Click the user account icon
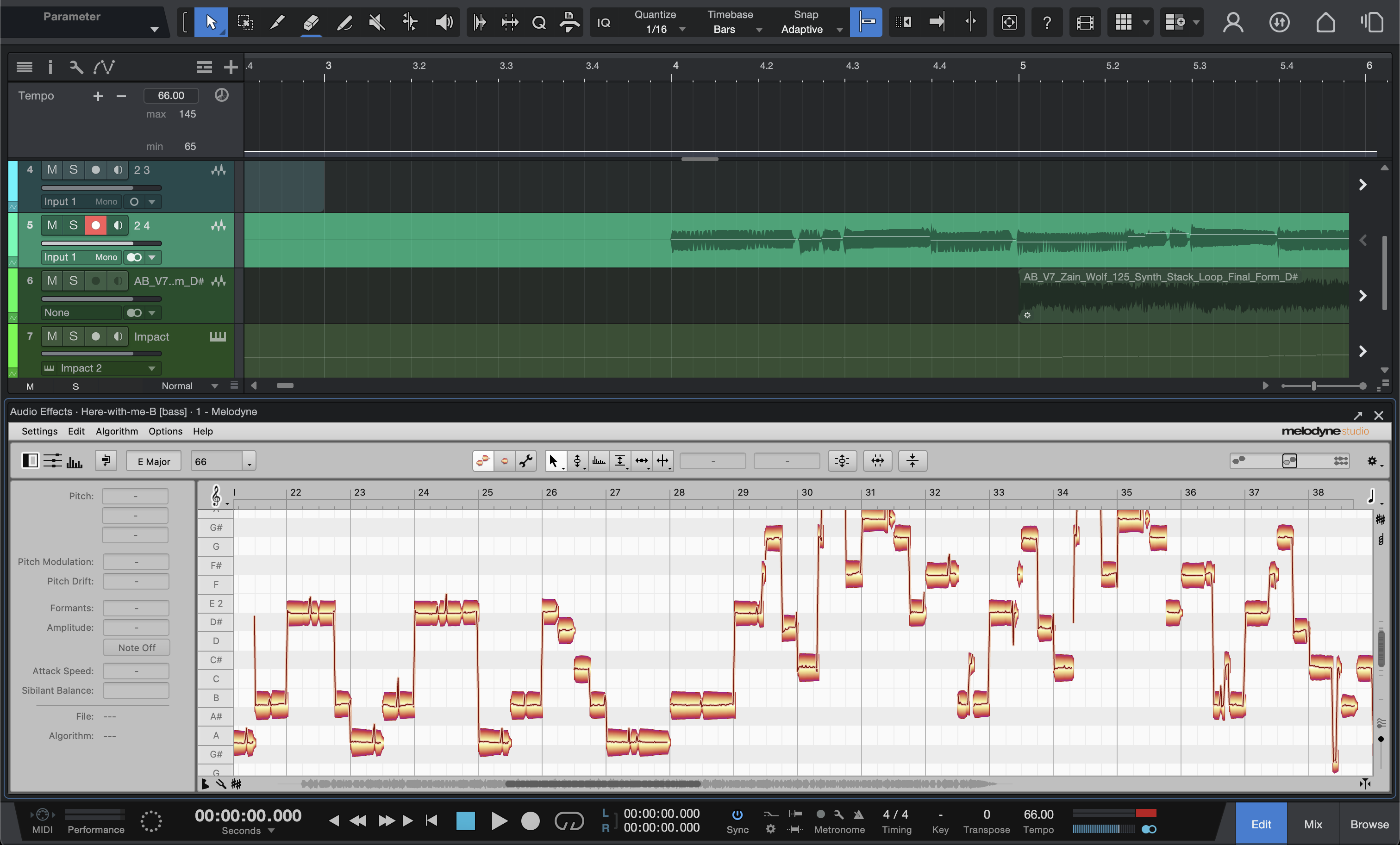1400x845 pixels. tap(1233, 22)
